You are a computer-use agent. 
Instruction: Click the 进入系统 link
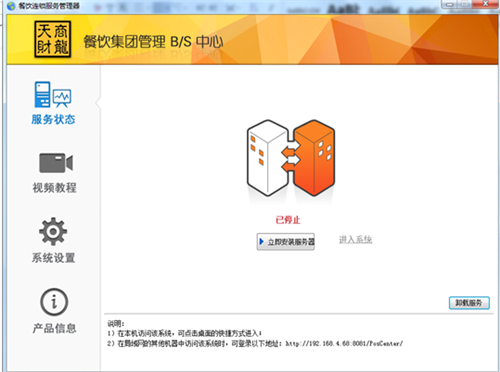355,239
